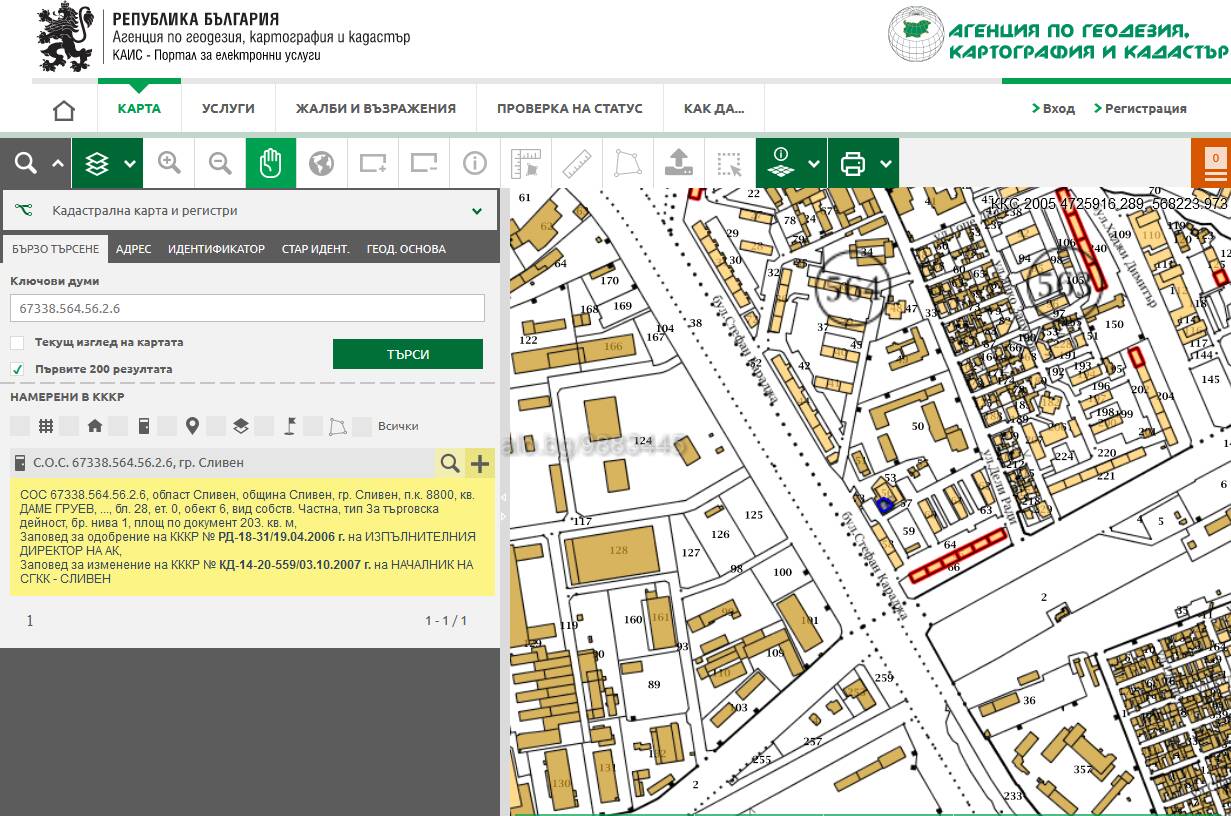Click the ТЪРСИ search button
Image resolution: width=1231 pixels, height=816 pixels.
[x=408, y=354]
